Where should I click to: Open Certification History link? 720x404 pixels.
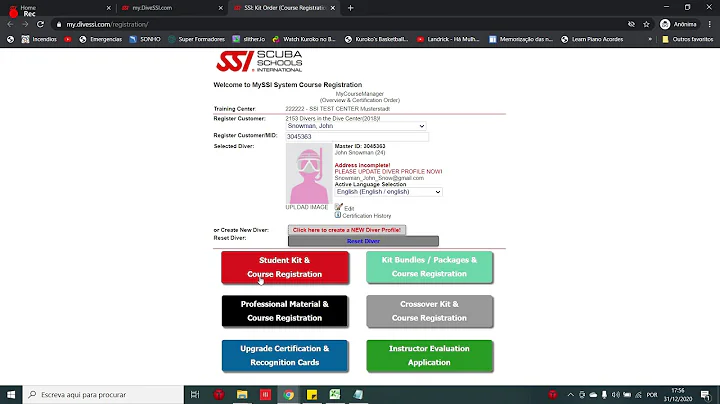coord(367,216)
